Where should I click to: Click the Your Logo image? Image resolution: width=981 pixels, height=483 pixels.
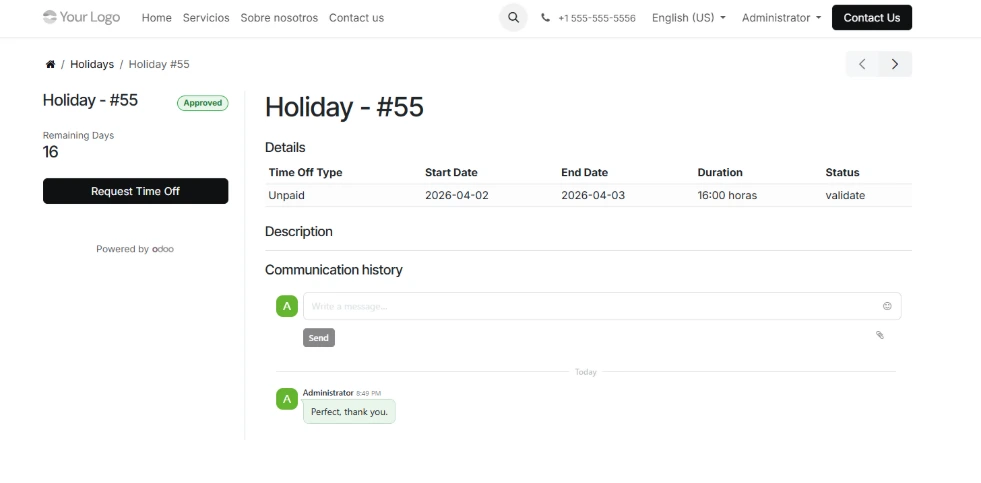[81, 17]
